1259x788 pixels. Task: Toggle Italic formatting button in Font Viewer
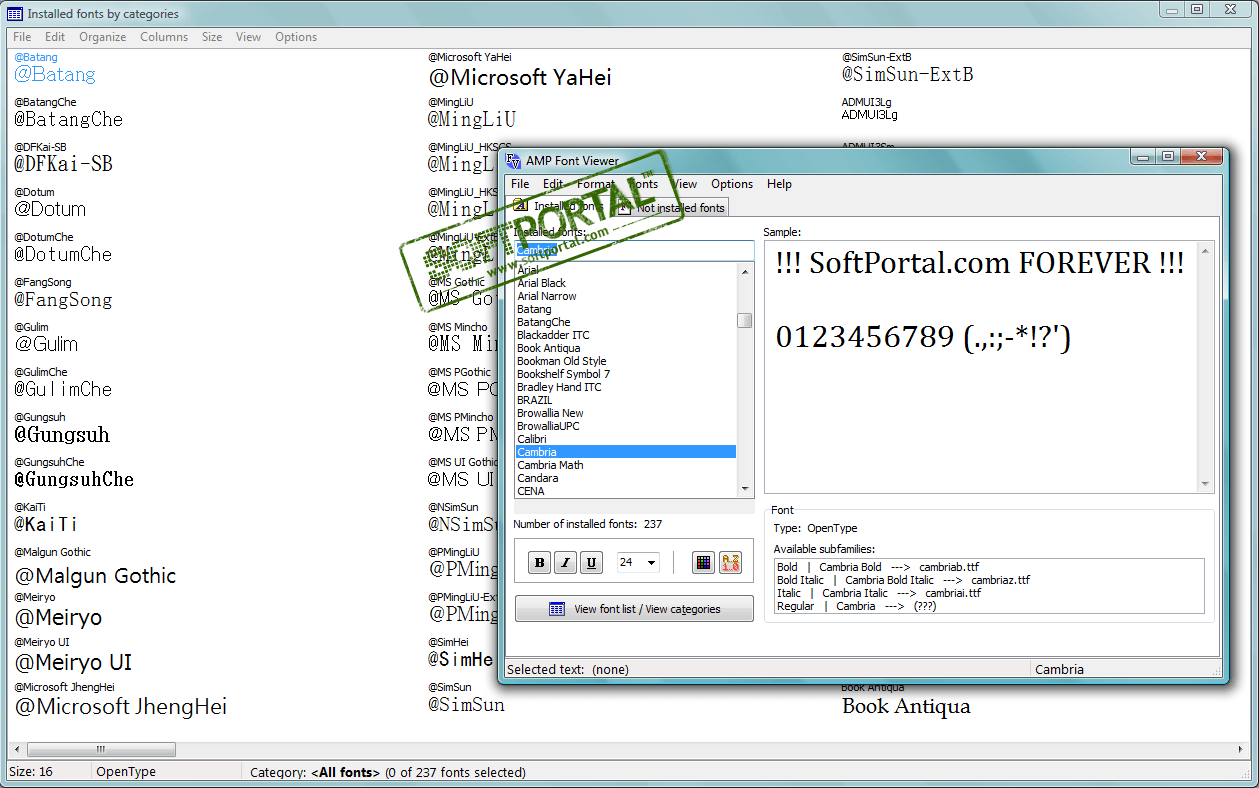point(566,563)
